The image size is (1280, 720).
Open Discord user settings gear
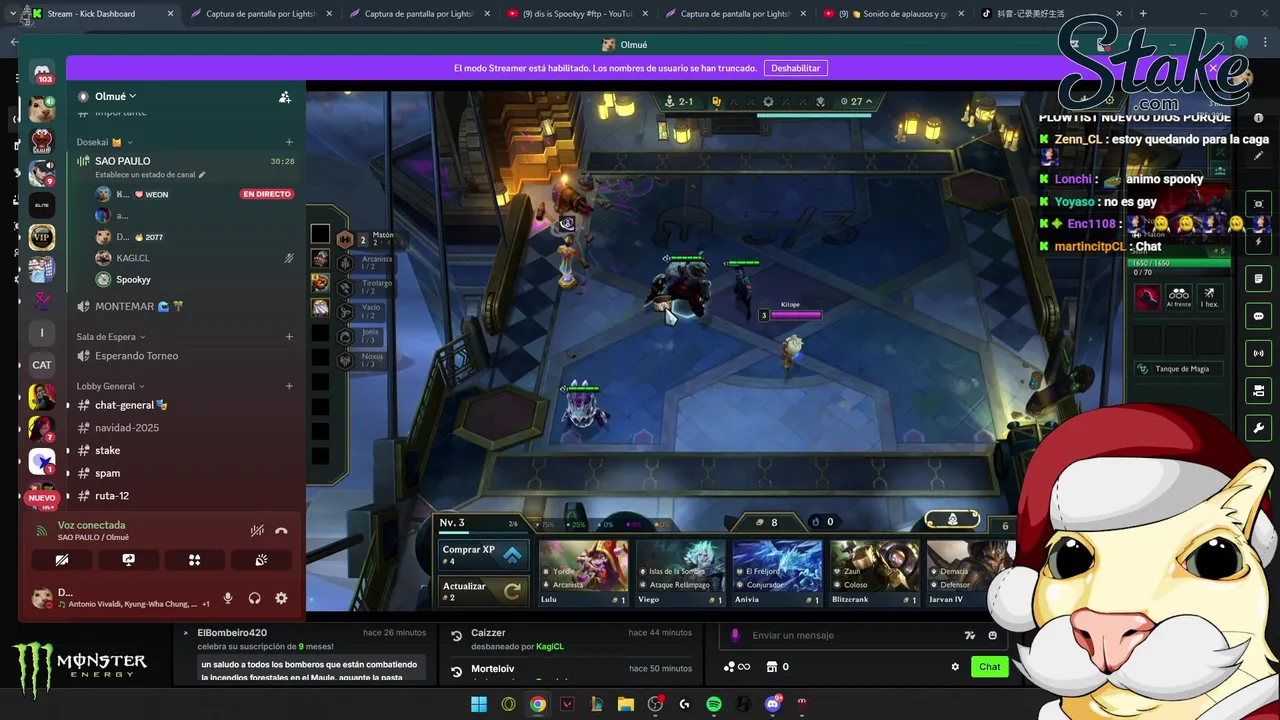(x=281, y=598)
